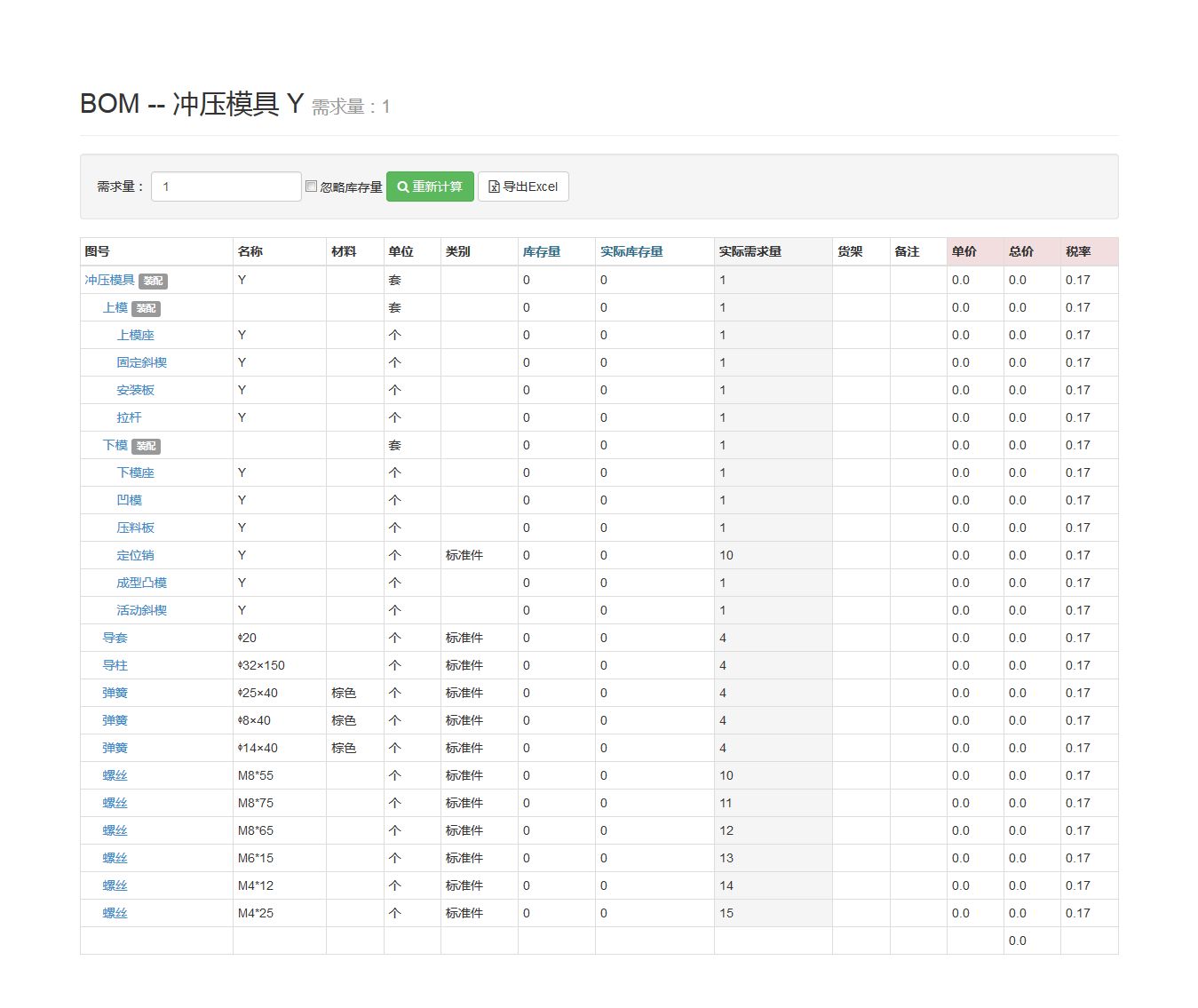Click inside the 需求量 input field
Screen dimensions: 1198x1008
pyautogui.click(x=226, y=186)
